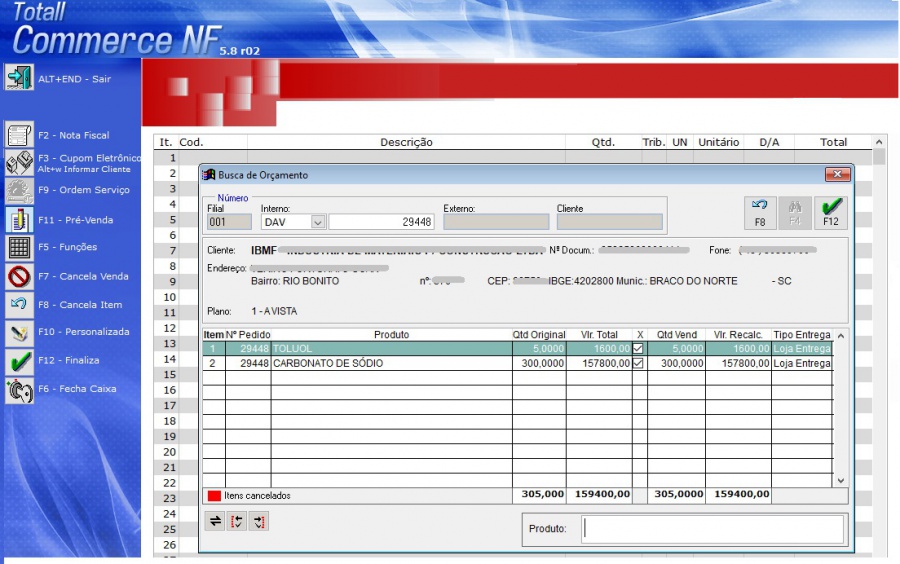This screenshot has height=564, width=900.
Task: Expand the Interno DAV dropdown
Action: (318, 222)
